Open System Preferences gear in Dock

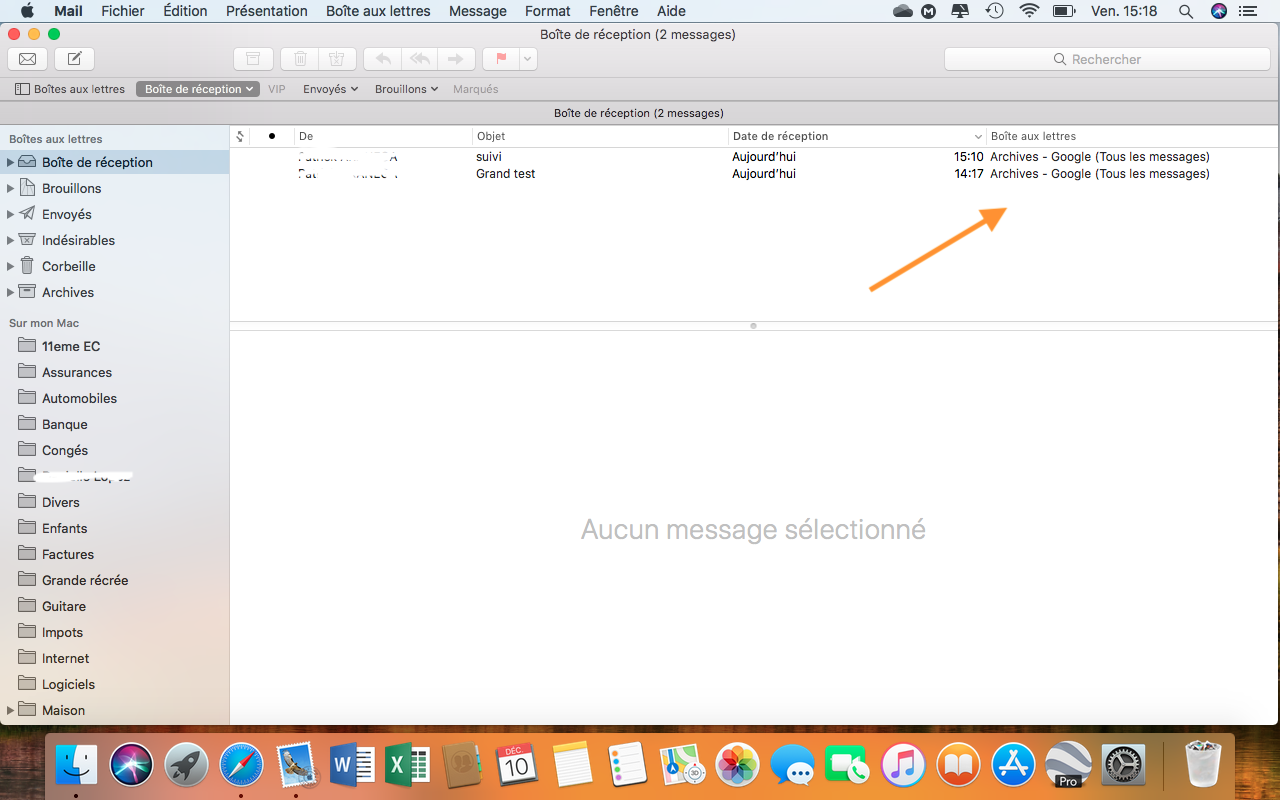coord(1123,766)
